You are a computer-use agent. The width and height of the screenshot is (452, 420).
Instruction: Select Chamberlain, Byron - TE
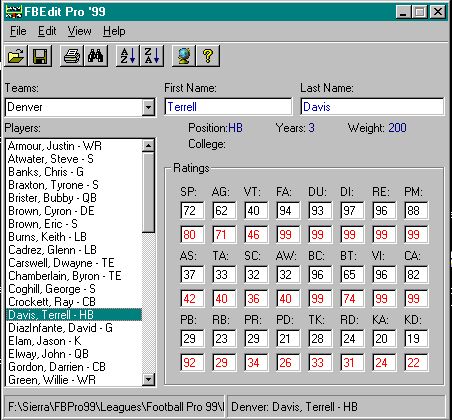coord(74,276)
